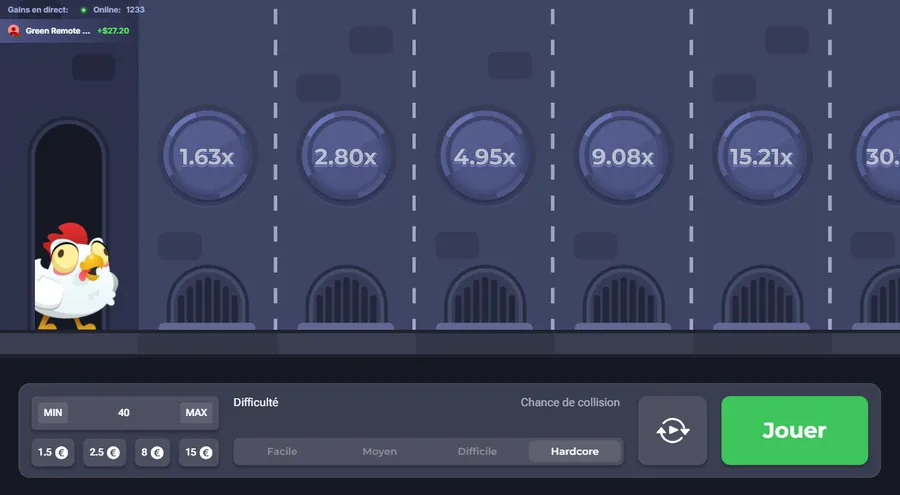Choose the 8 € quick bet chip
Image resolution: width=900 pixels, height=495 pixels.
152,453
